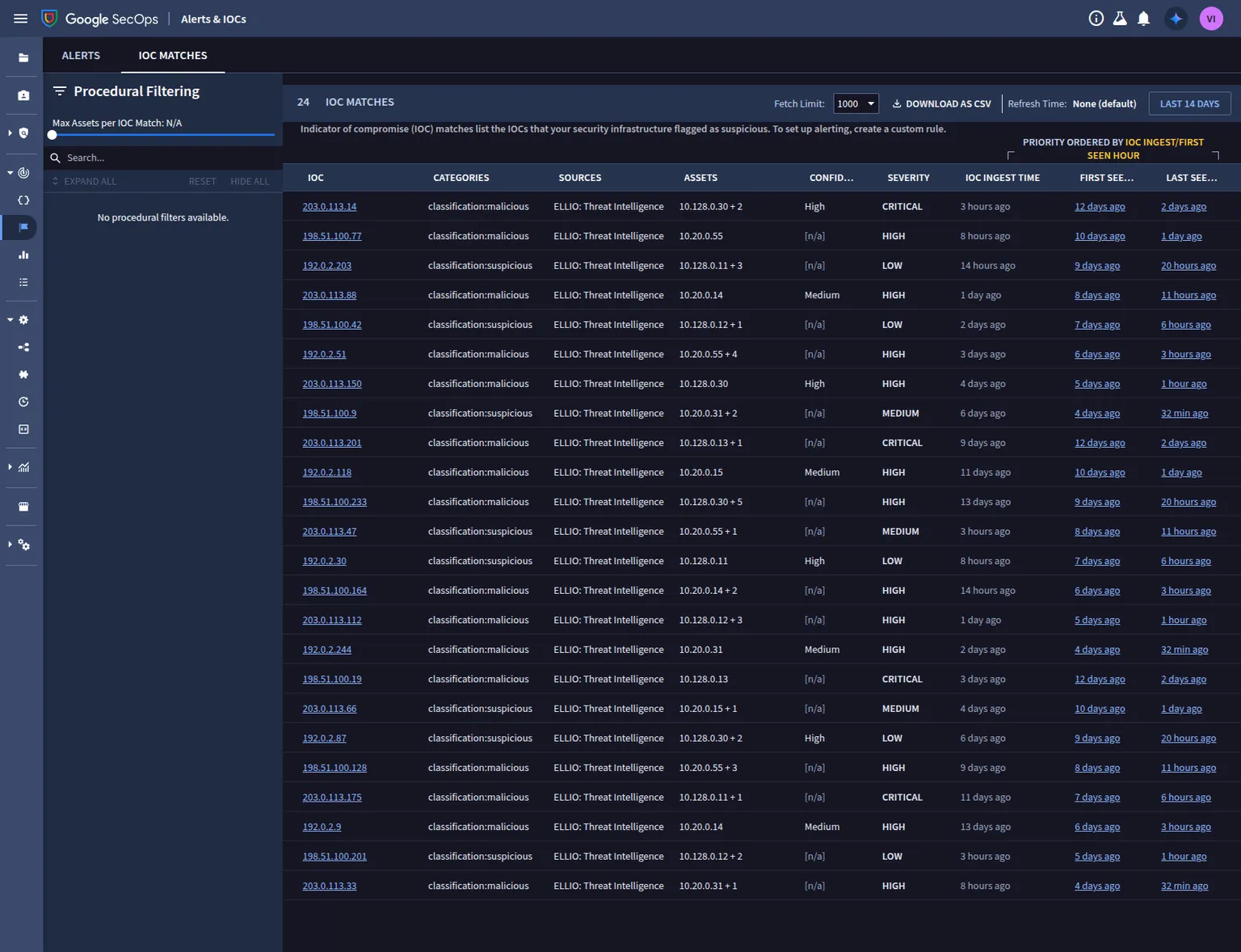
Task: Click first seen '12 days ago' for 203.0.113.14
Action: click(x=1100, y=207)
